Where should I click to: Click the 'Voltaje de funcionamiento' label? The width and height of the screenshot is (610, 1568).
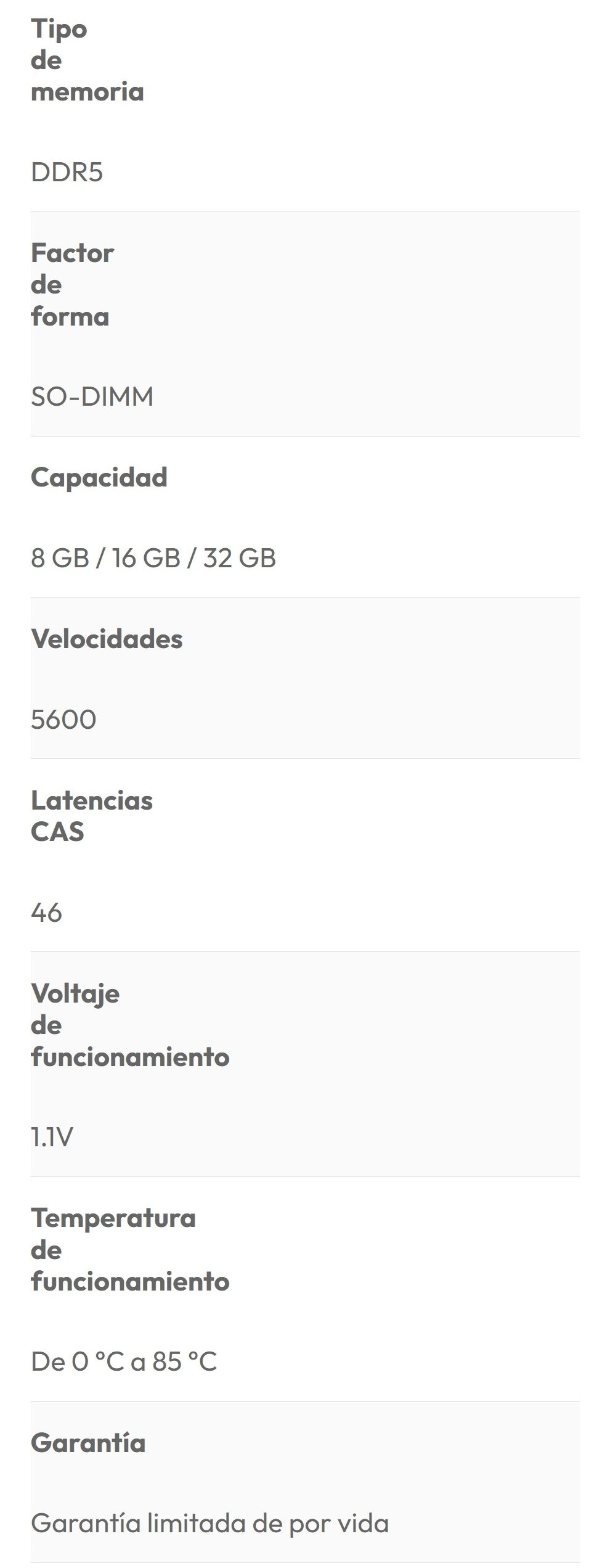tap(129, 1025)
